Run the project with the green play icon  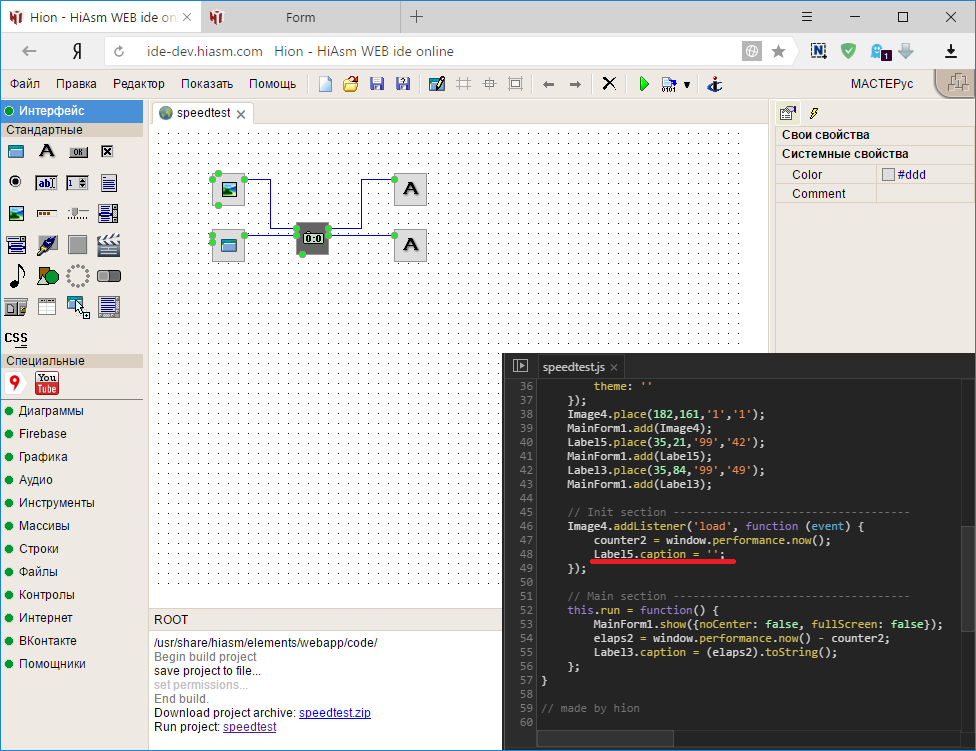[x=644, y=84]
